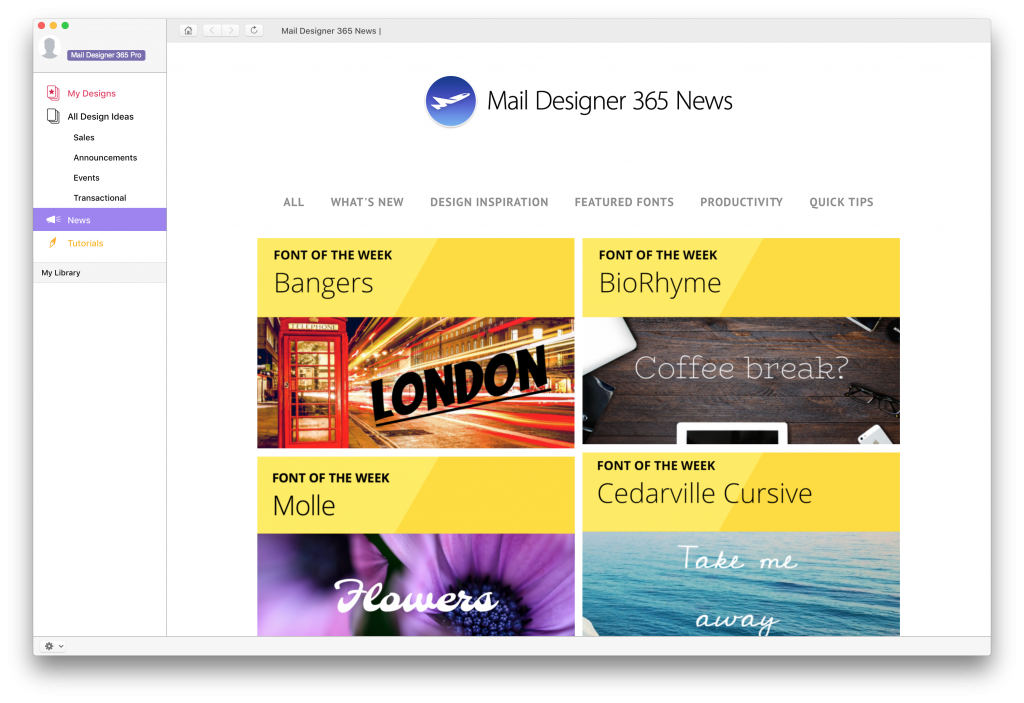Click the All Design Ideas document icon
This screenshot has width=1024, height=703.
(53, 116)
